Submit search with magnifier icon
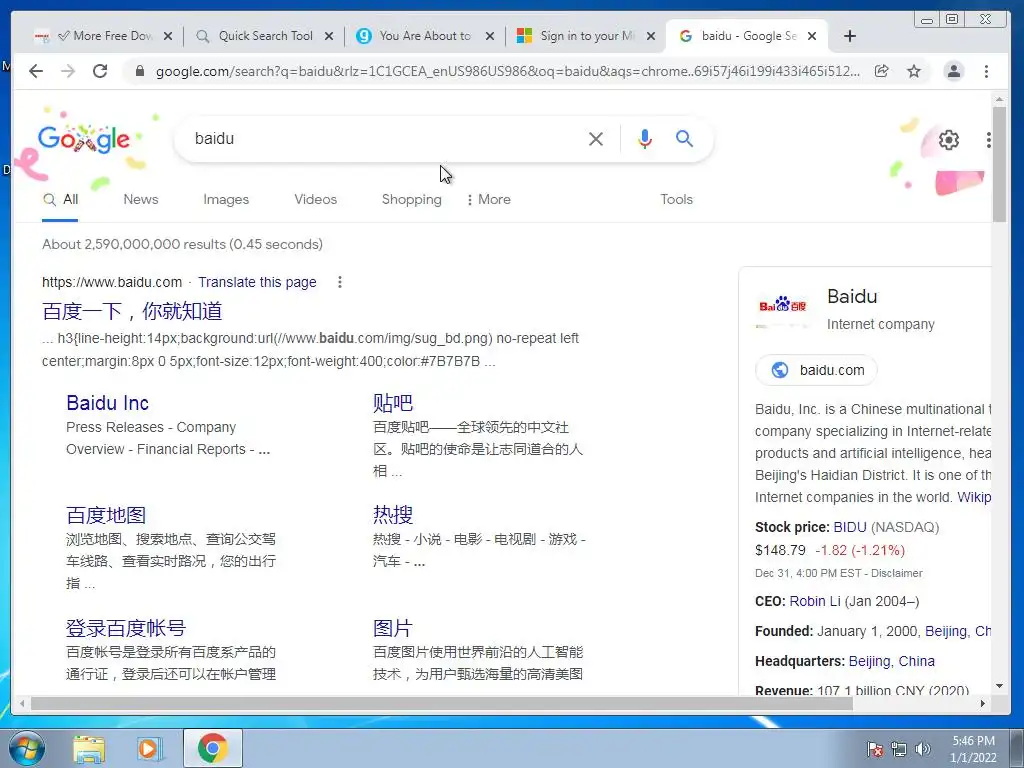Viewport: 1024px width, 768px height. tap(684, 138)
